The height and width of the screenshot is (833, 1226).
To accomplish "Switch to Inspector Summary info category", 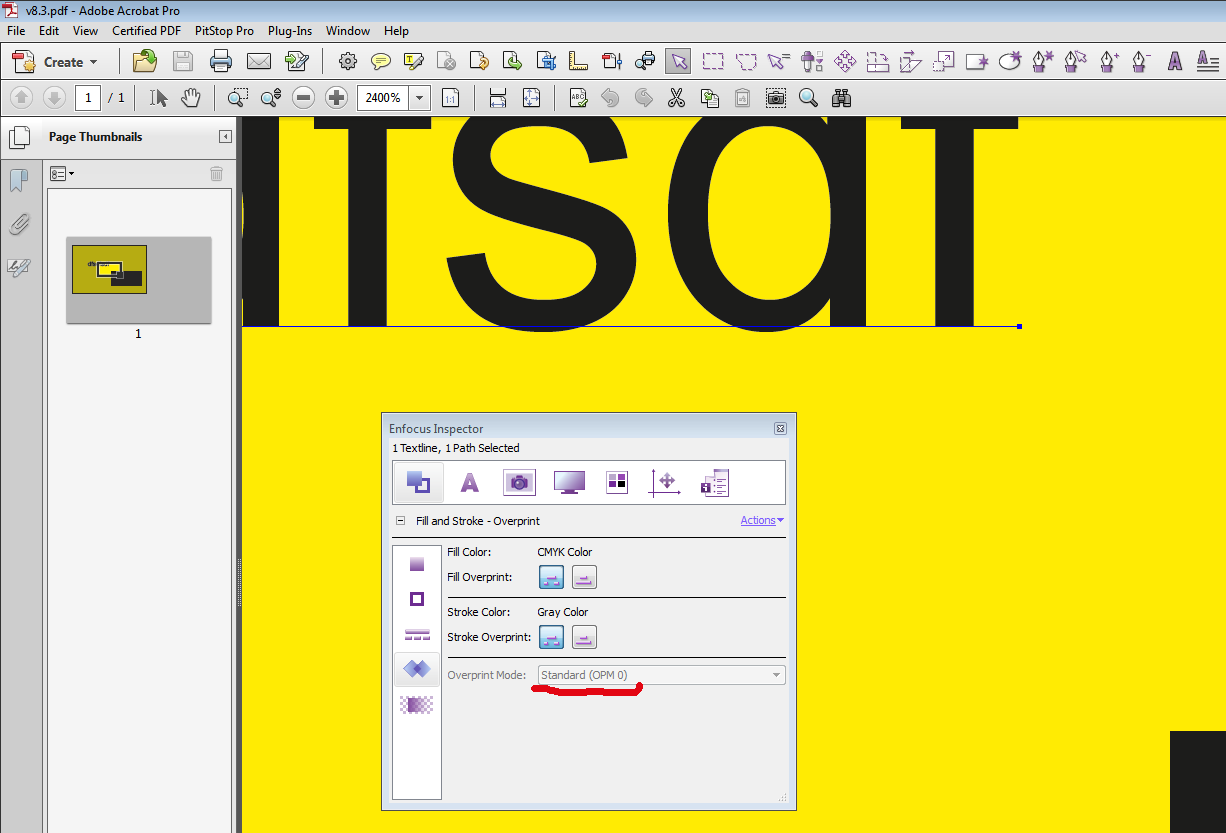I will pos(715,483).
